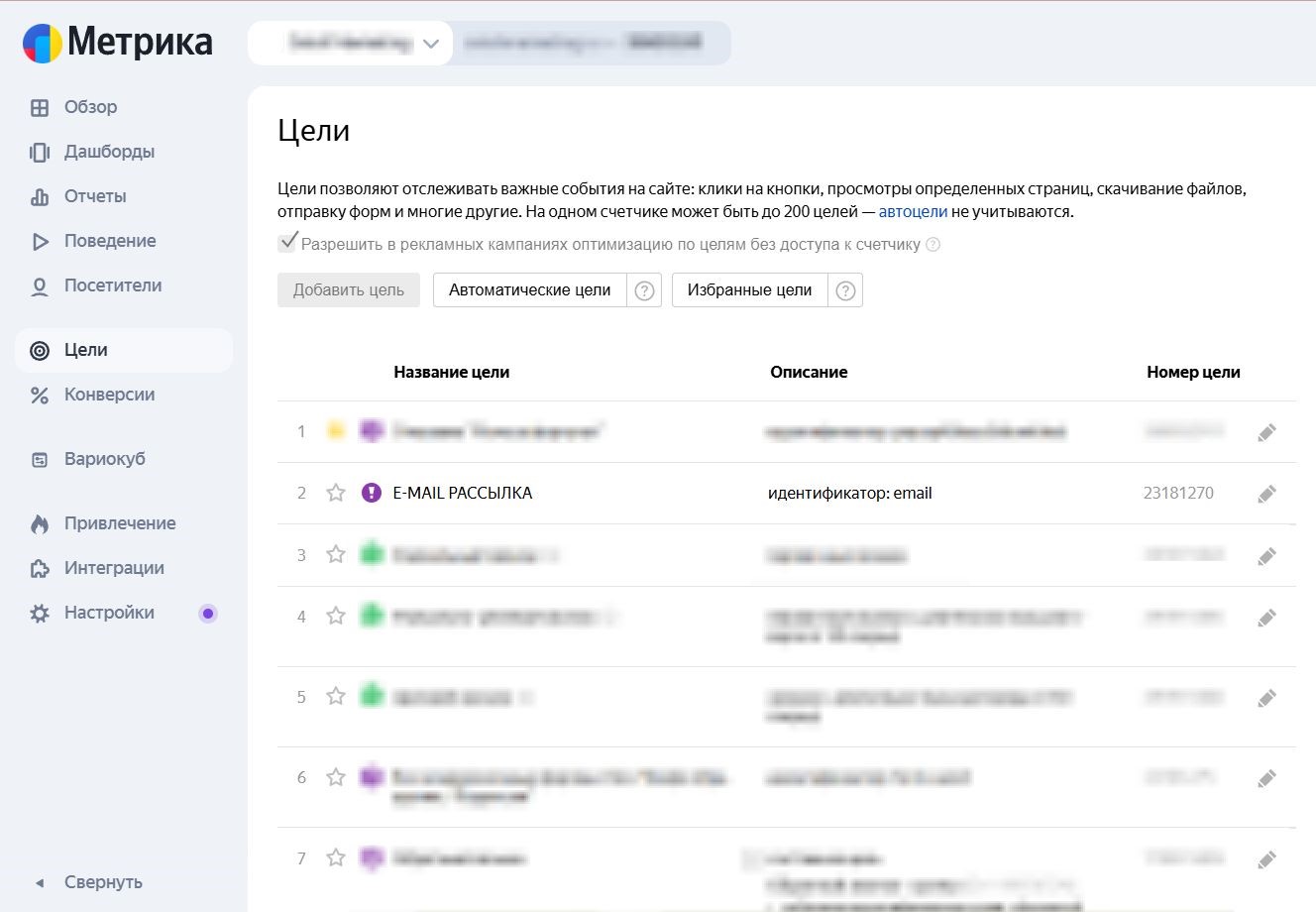Click the Добавить цель button
This screenshot has height=912, width=1316.
coord(349,290)
